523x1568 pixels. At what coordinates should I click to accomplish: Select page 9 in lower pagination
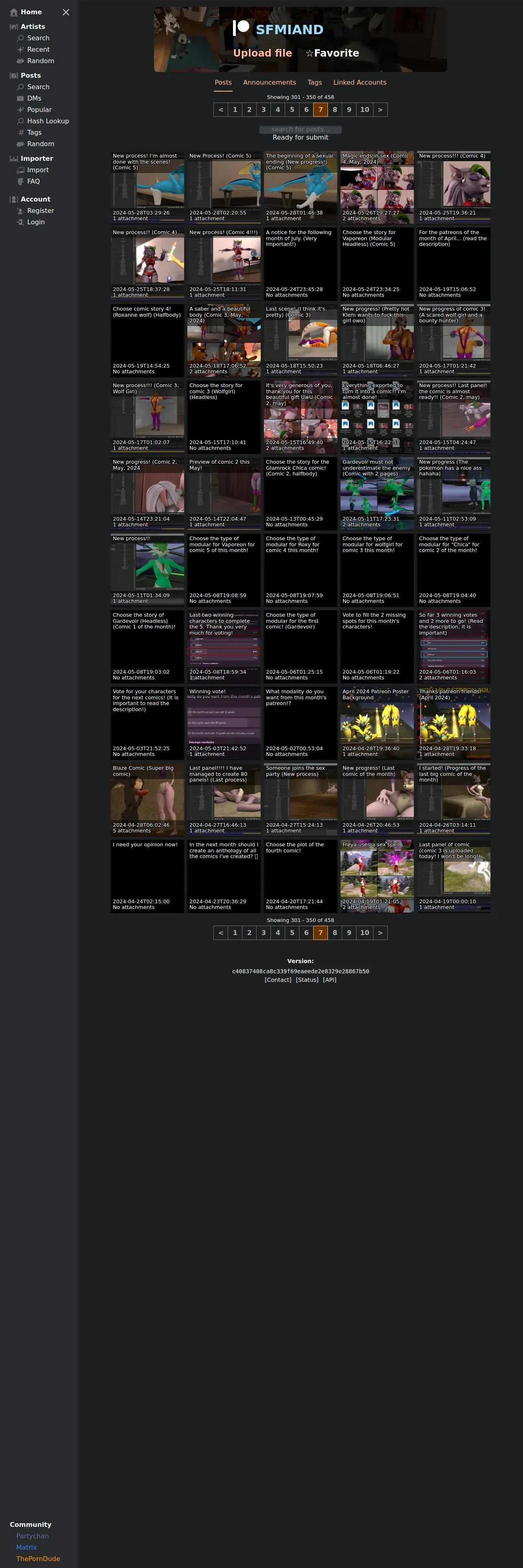pyautogui.click(x=349, y=933)
